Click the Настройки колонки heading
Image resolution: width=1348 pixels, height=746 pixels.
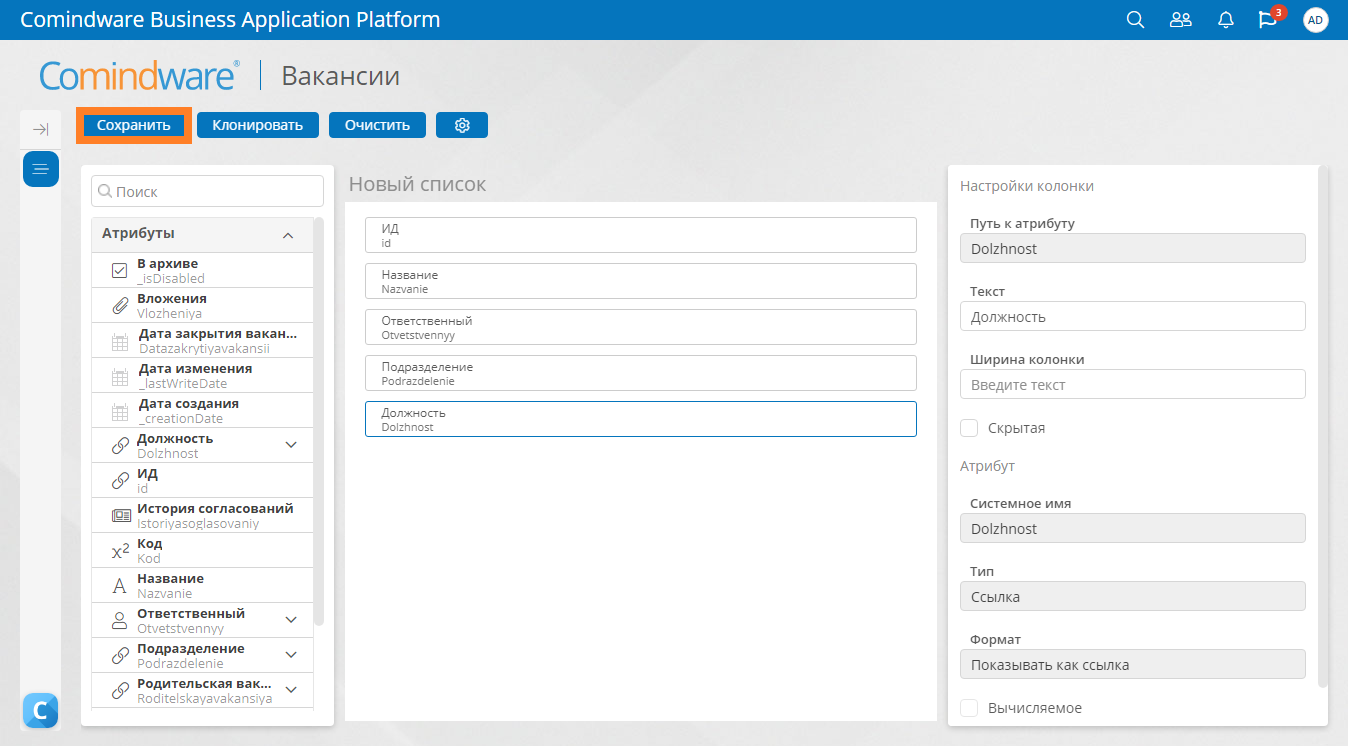click(x=1027, y=186)
